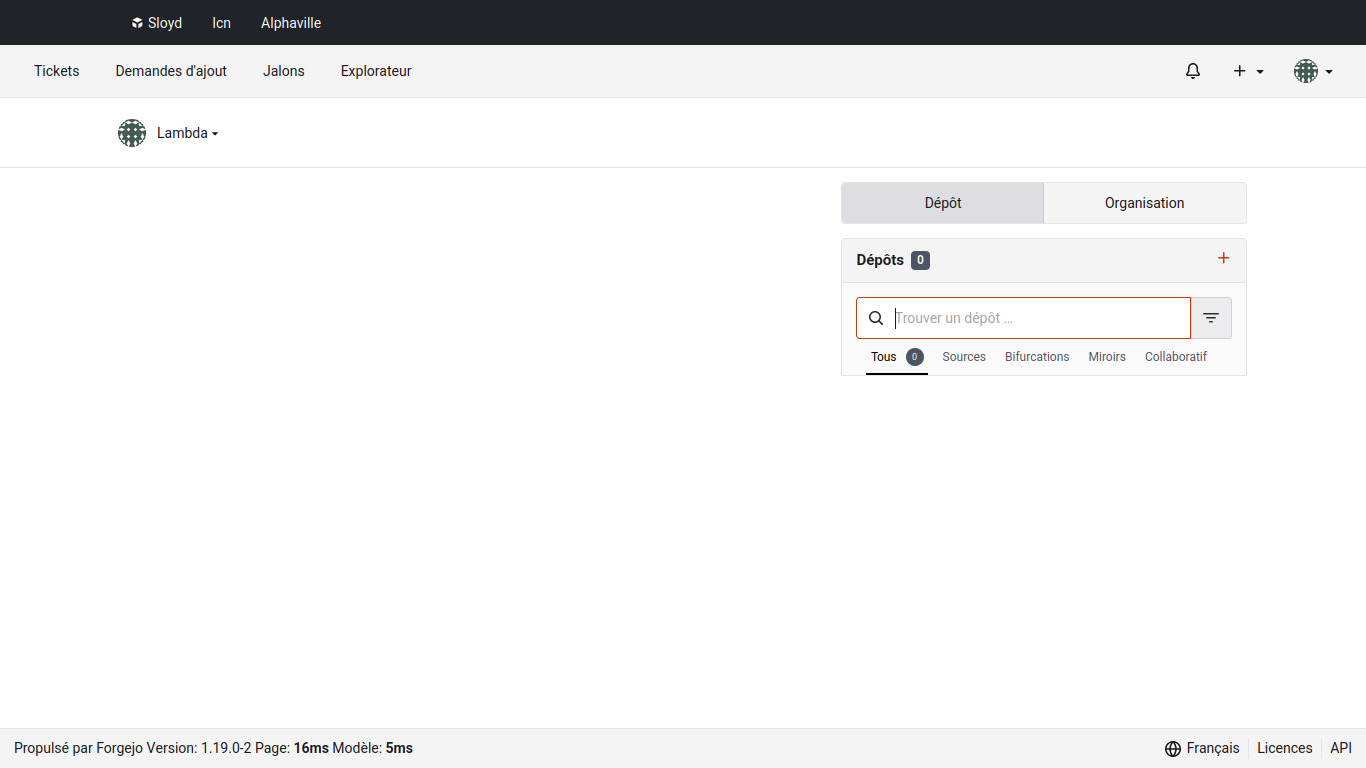Image resolution: width=1366 pixels, height=768 pixels.
Task: Open the Alphaville link in top bar
Action: [291, 23]
